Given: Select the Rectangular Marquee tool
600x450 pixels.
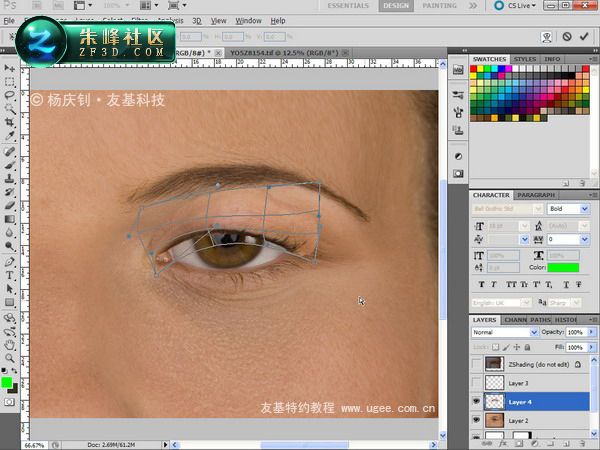Looking at the screenshot, I should (x=10, y=82).
